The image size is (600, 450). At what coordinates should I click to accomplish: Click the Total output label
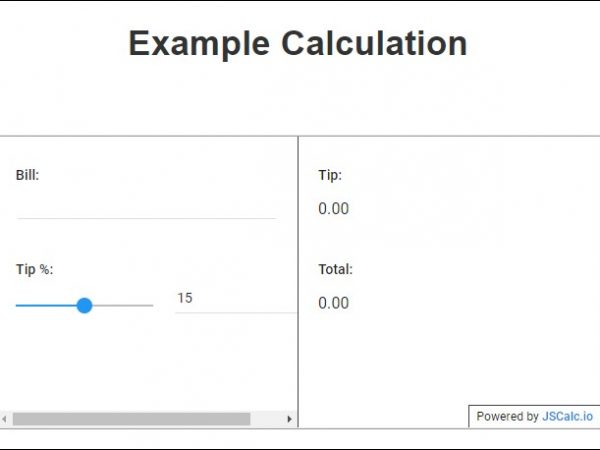[335, 269]
